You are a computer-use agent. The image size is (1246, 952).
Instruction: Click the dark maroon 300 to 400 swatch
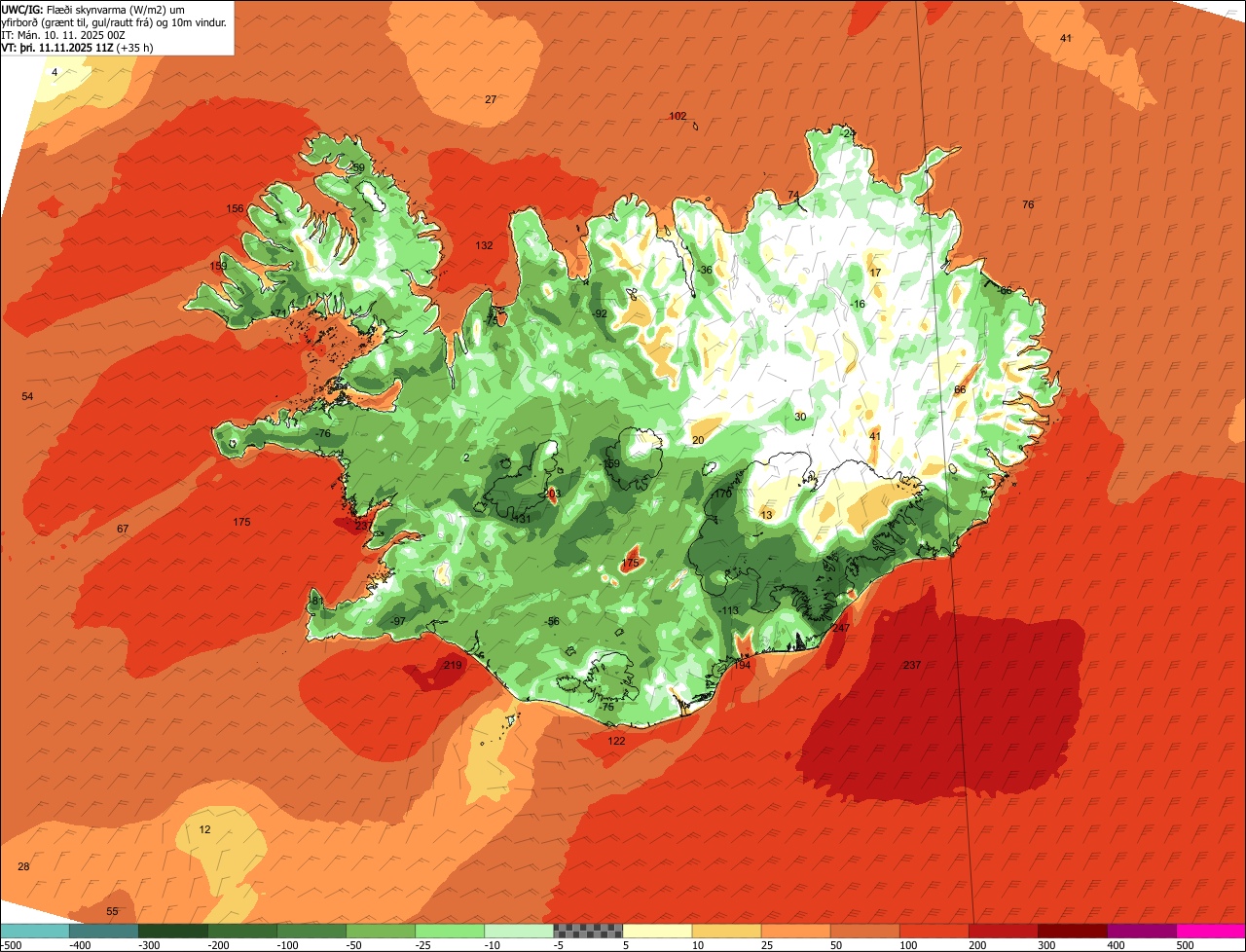pos(1072,931)
